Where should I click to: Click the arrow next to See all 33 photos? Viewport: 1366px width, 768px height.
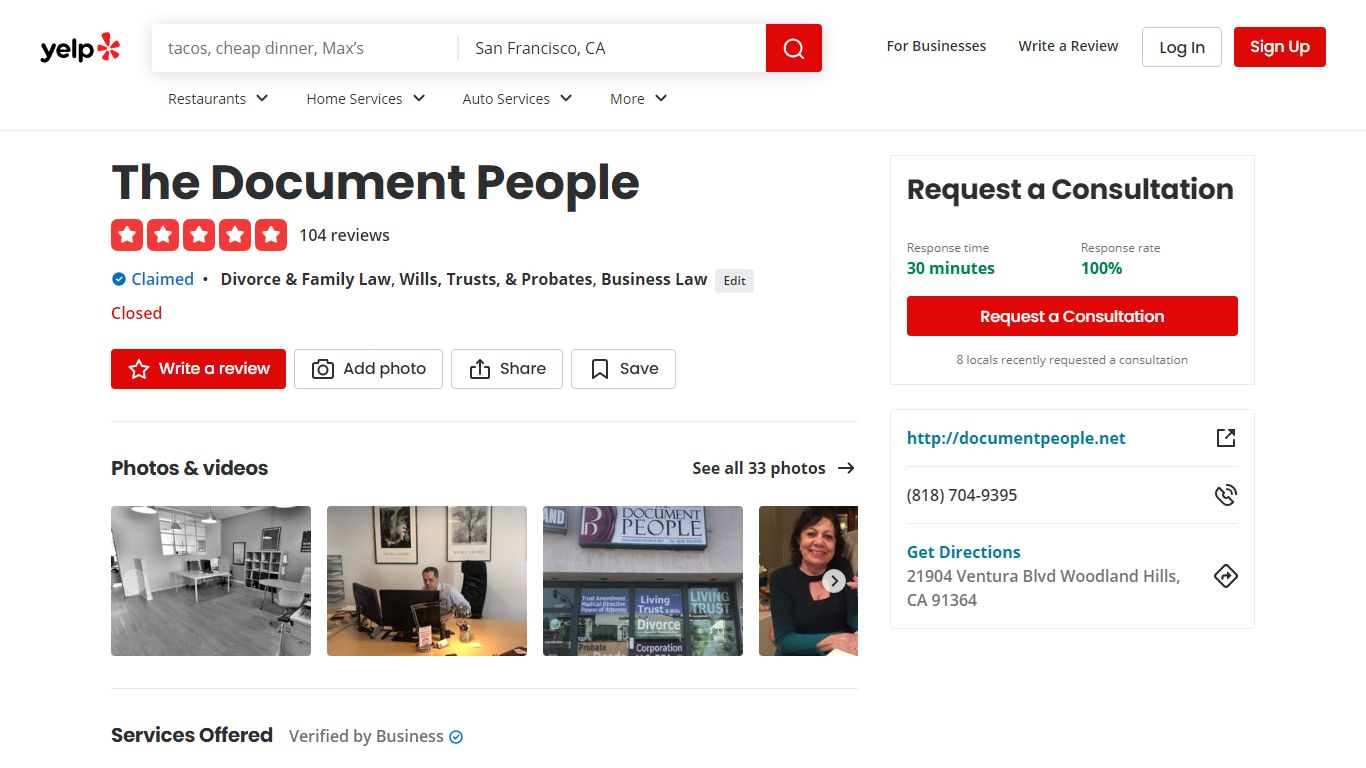(x=846, y=468)
